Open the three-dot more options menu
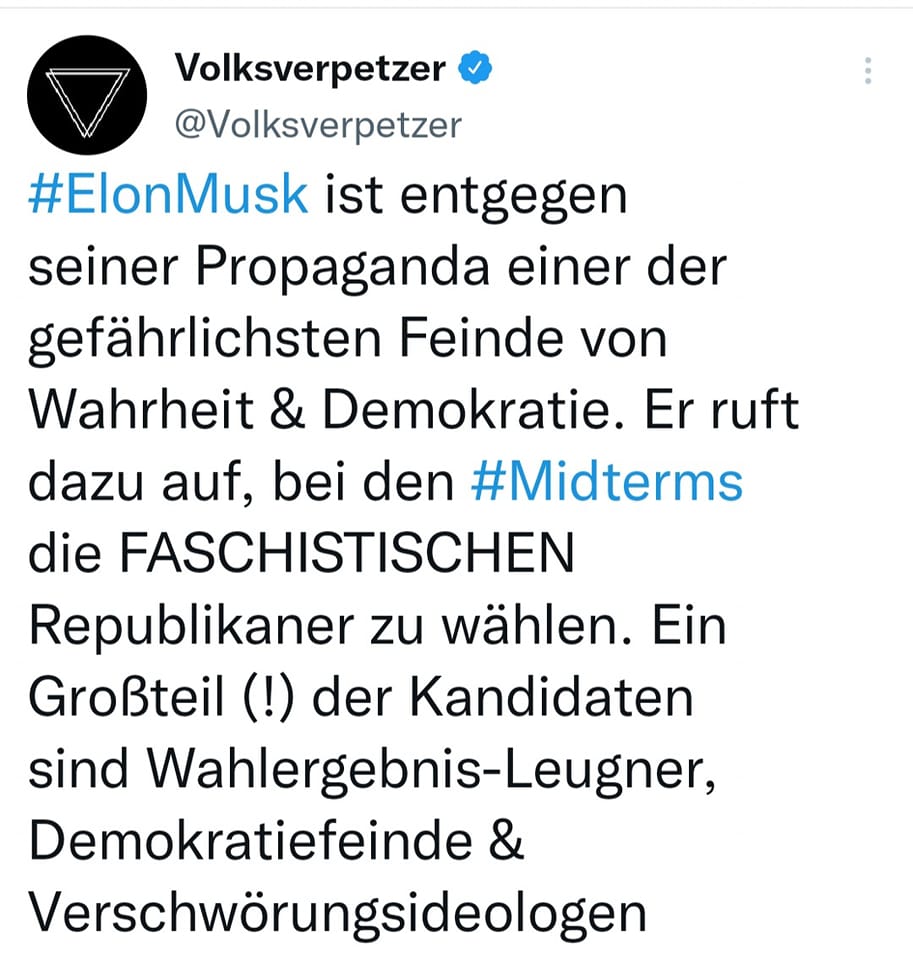 [868, 71]
